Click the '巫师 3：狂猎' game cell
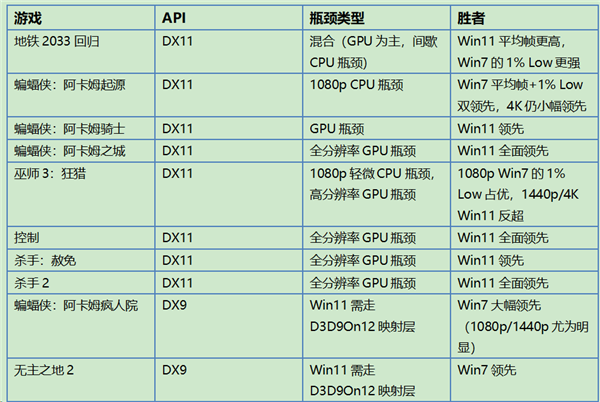 tap(81, 194)
